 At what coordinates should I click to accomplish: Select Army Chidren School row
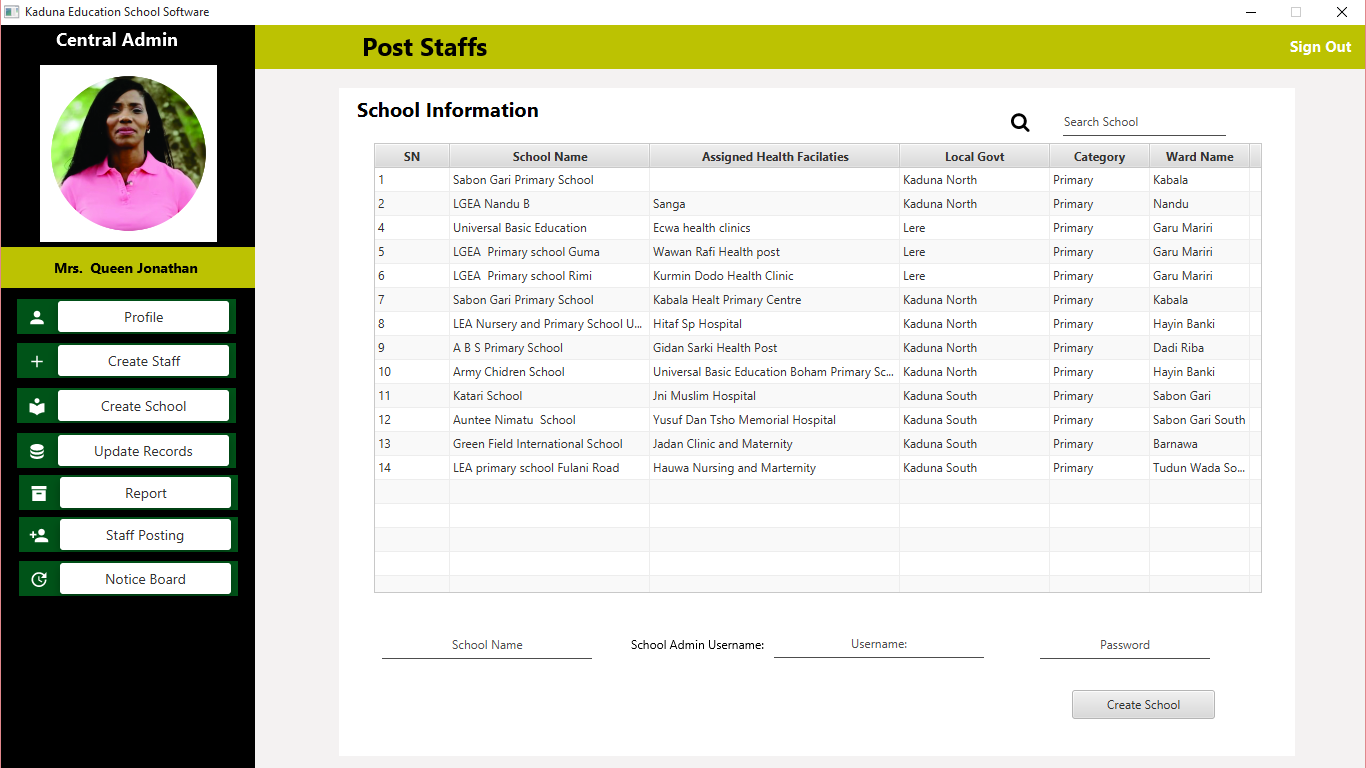[x=817, y=372]
